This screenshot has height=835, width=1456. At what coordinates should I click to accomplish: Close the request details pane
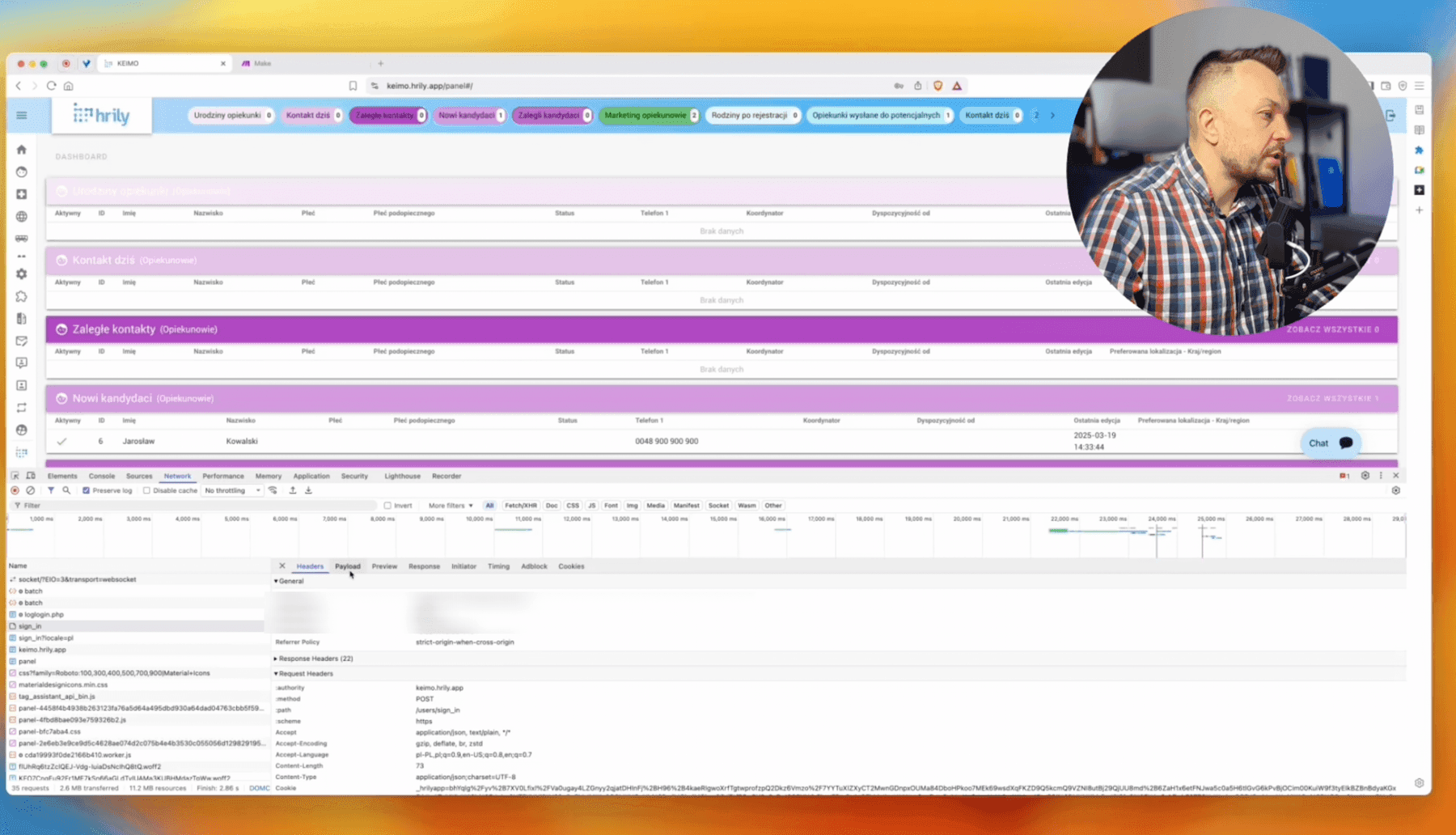[x=281, y=566]
